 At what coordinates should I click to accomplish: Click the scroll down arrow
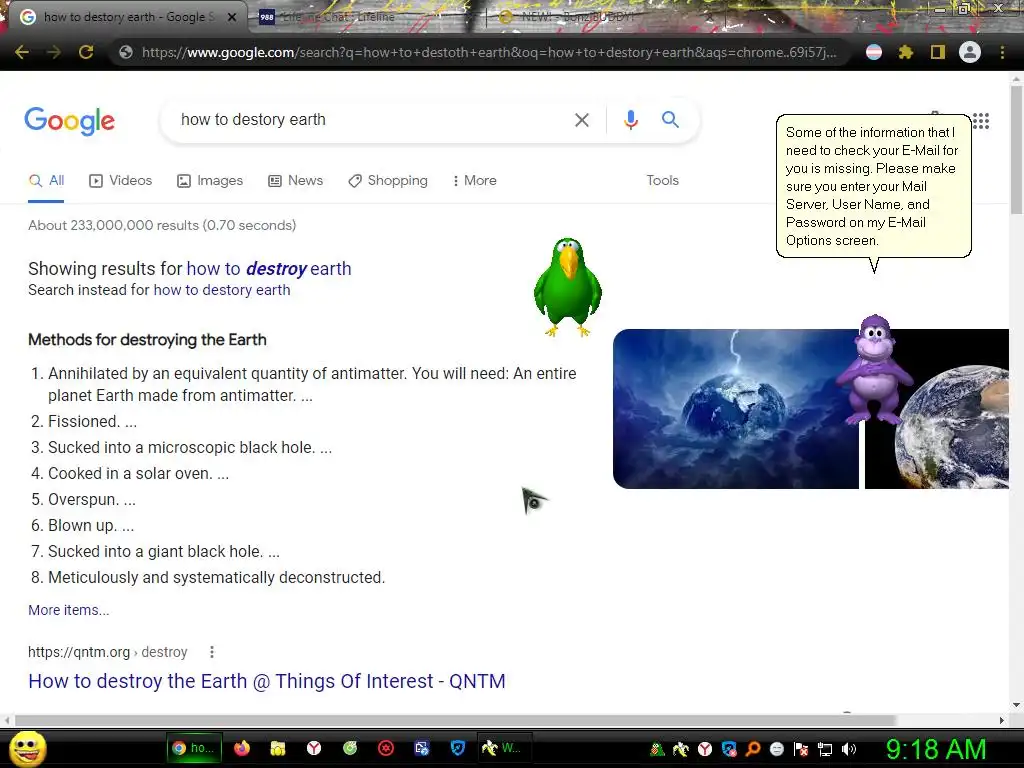1016,705
